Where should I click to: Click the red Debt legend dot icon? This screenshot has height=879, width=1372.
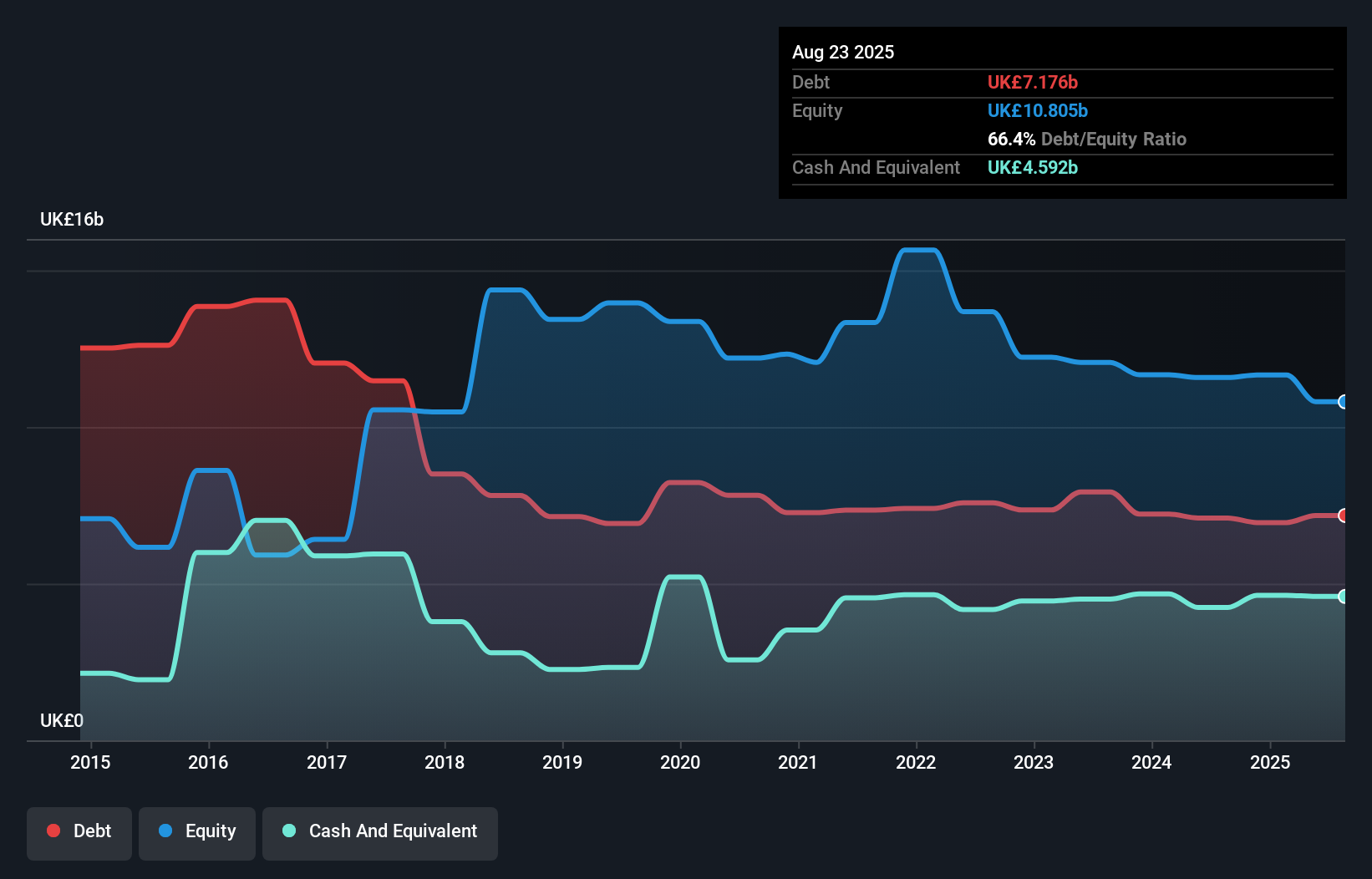(53, 831)
